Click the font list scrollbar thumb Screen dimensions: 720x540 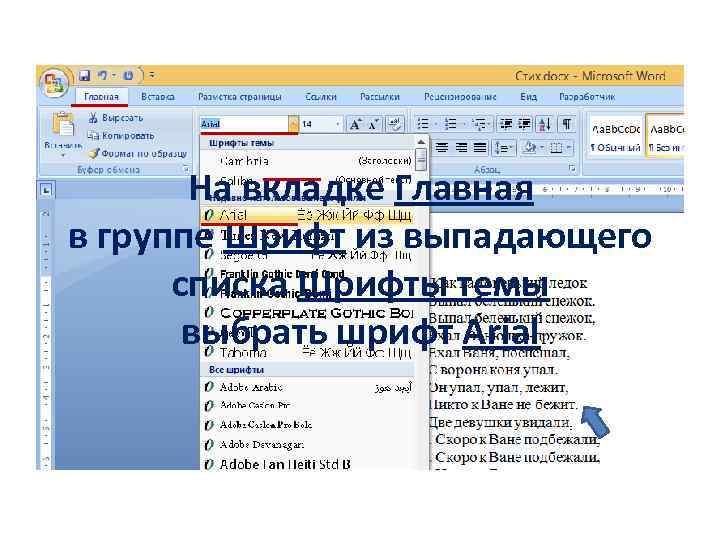pyautogui.click(x=421, y=160)
